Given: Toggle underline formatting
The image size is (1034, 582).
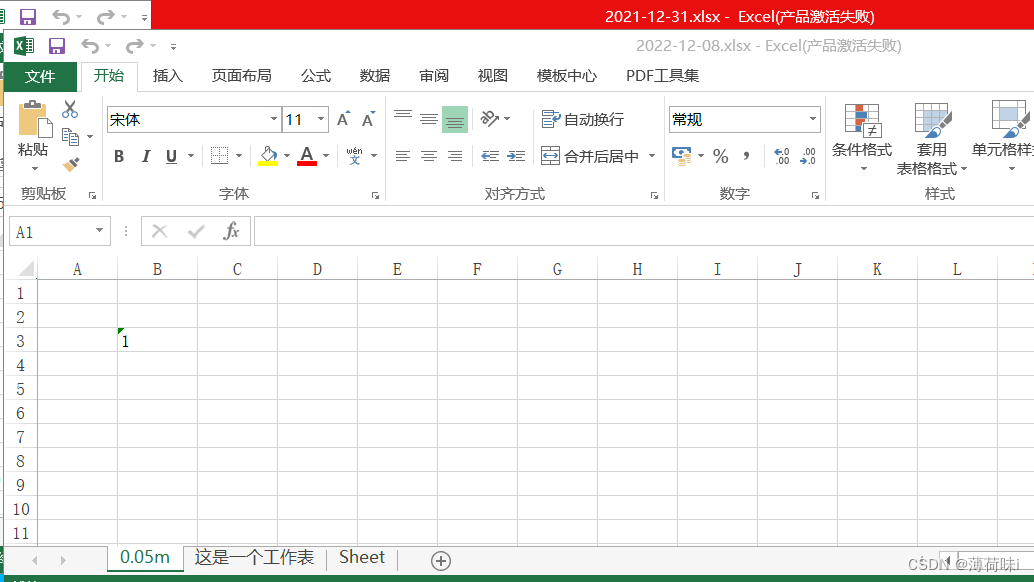Looking at the screenshot, I should [171, 156].
